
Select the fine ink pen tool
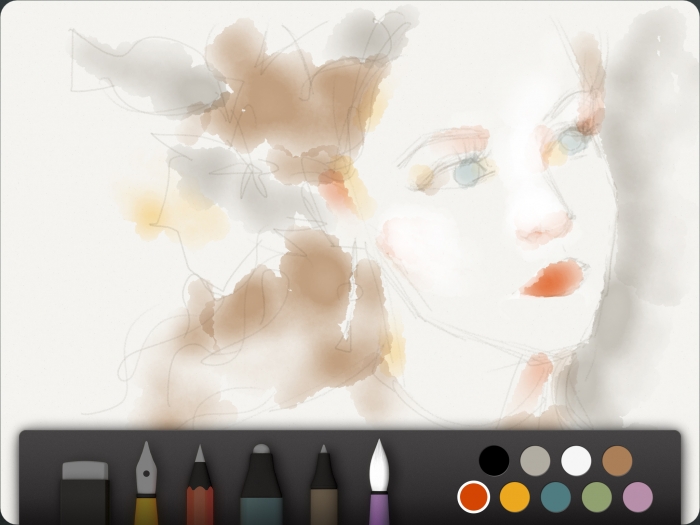coord(323,485)
